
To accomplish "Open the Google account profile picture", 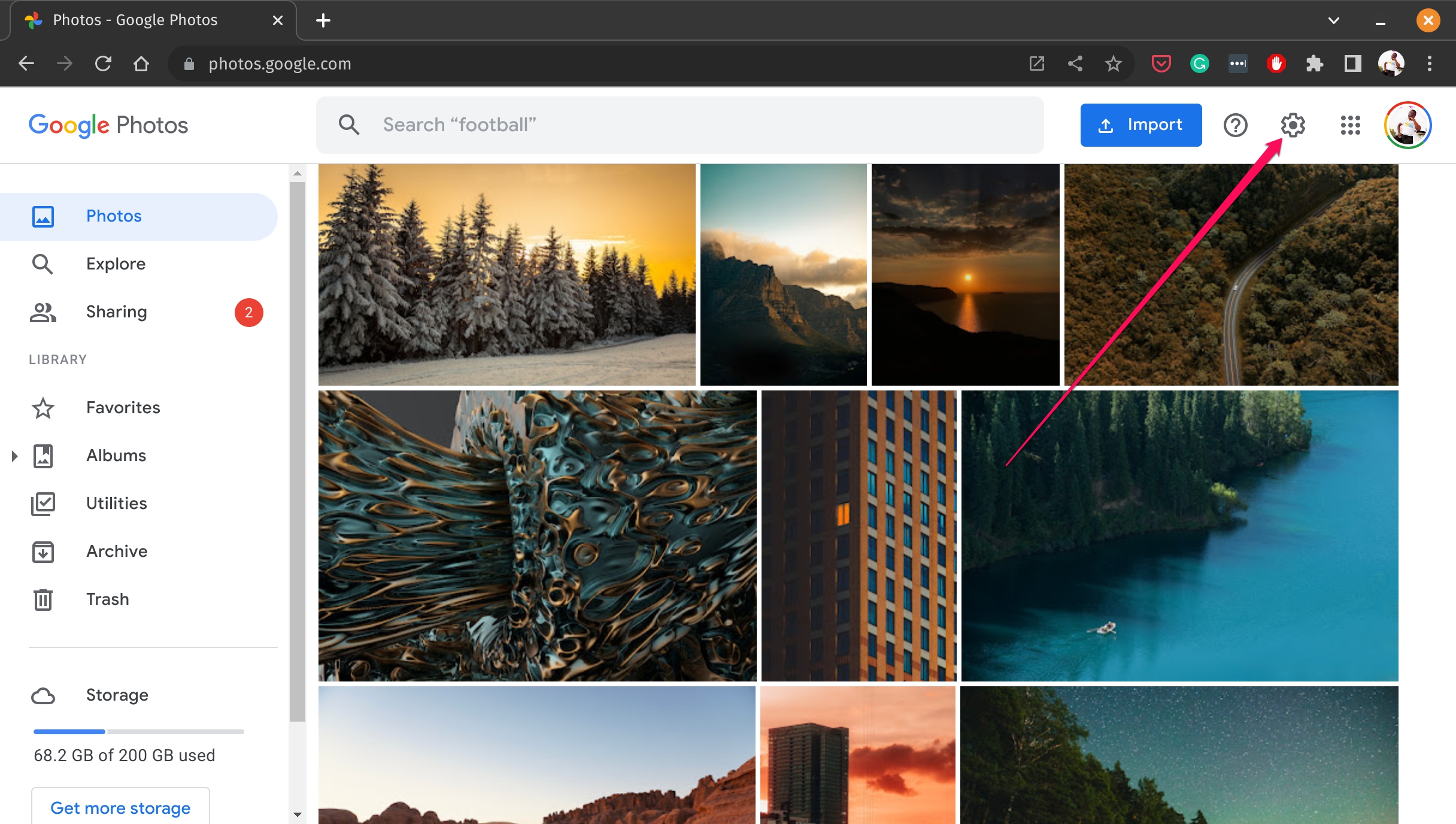I will point(1408,125).
